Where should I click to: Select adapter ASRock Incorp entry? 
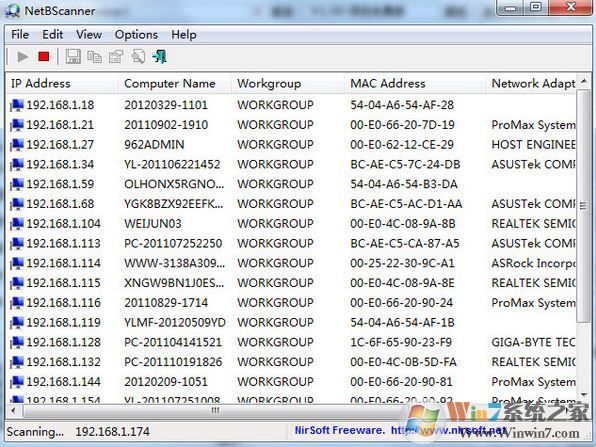pyautogui.click(x=533, y=263)
